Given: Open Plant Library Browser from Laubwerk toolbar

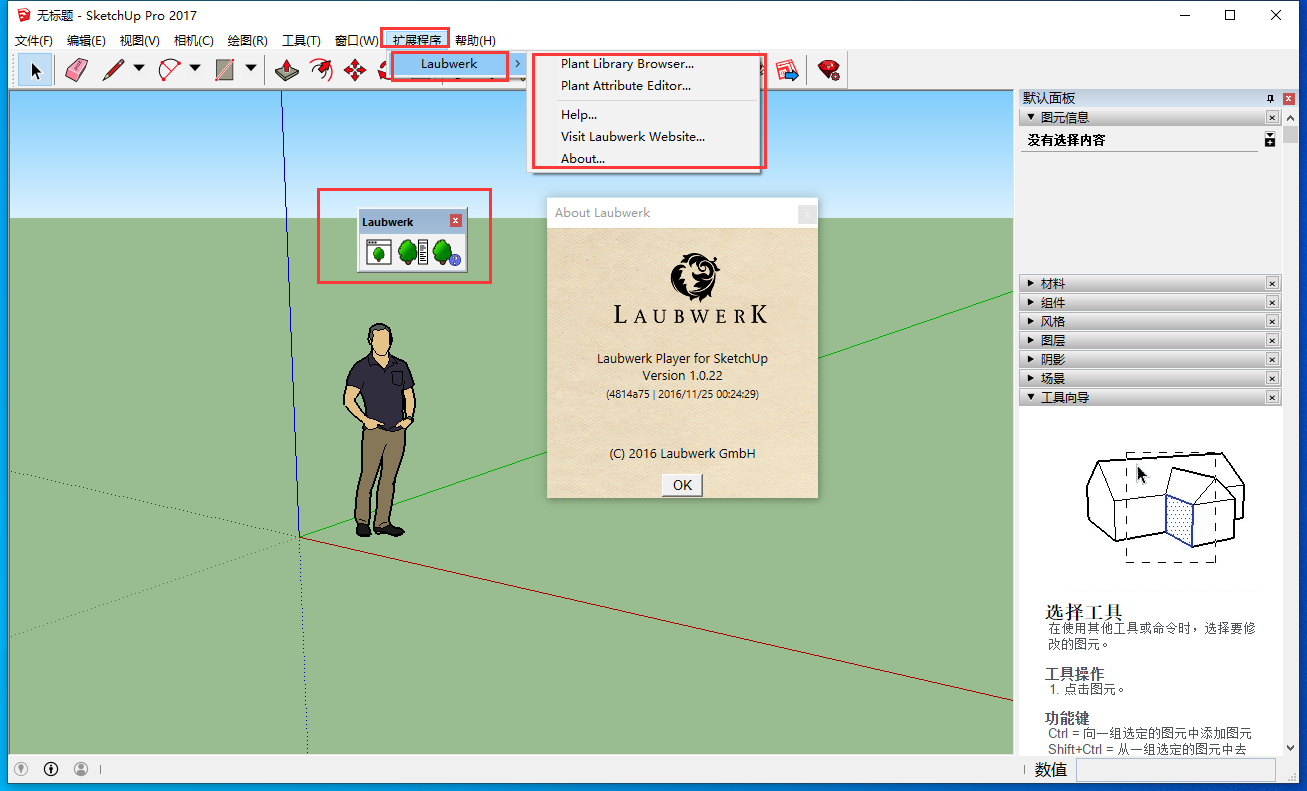Looking at the screenshot, I should tap(378, 253).
